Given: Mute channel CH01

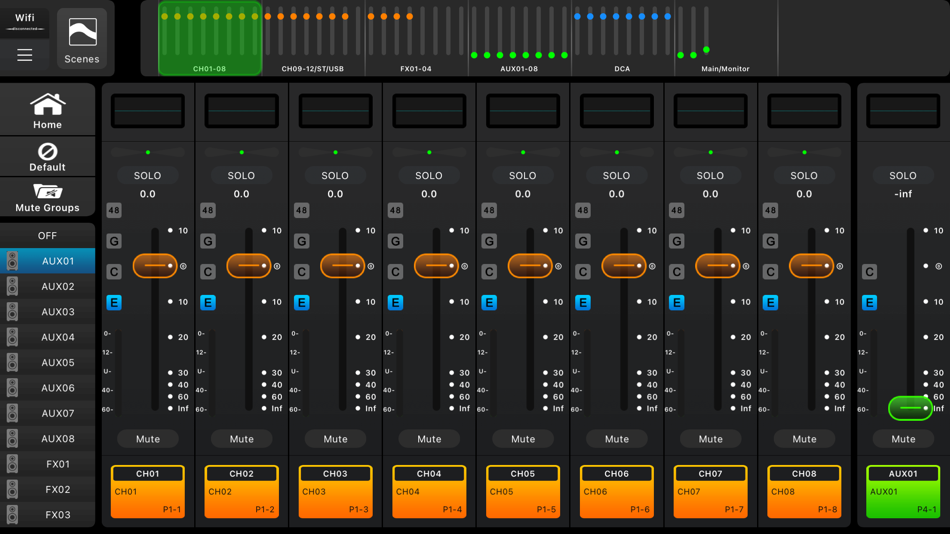Looking at the screenshot, I should tap(148, 439).
